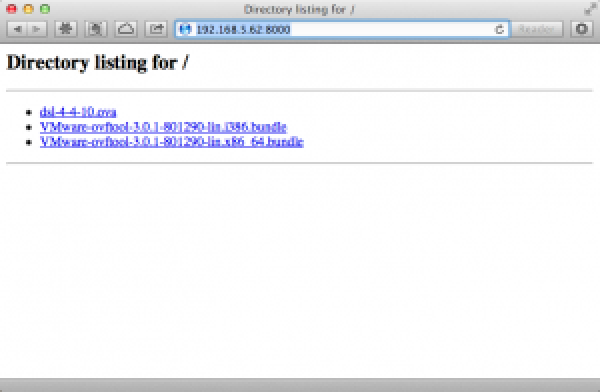600x392 pixels.
Task: Enter full screen with the top-right arrows icon
Action: tap(590, 9)
